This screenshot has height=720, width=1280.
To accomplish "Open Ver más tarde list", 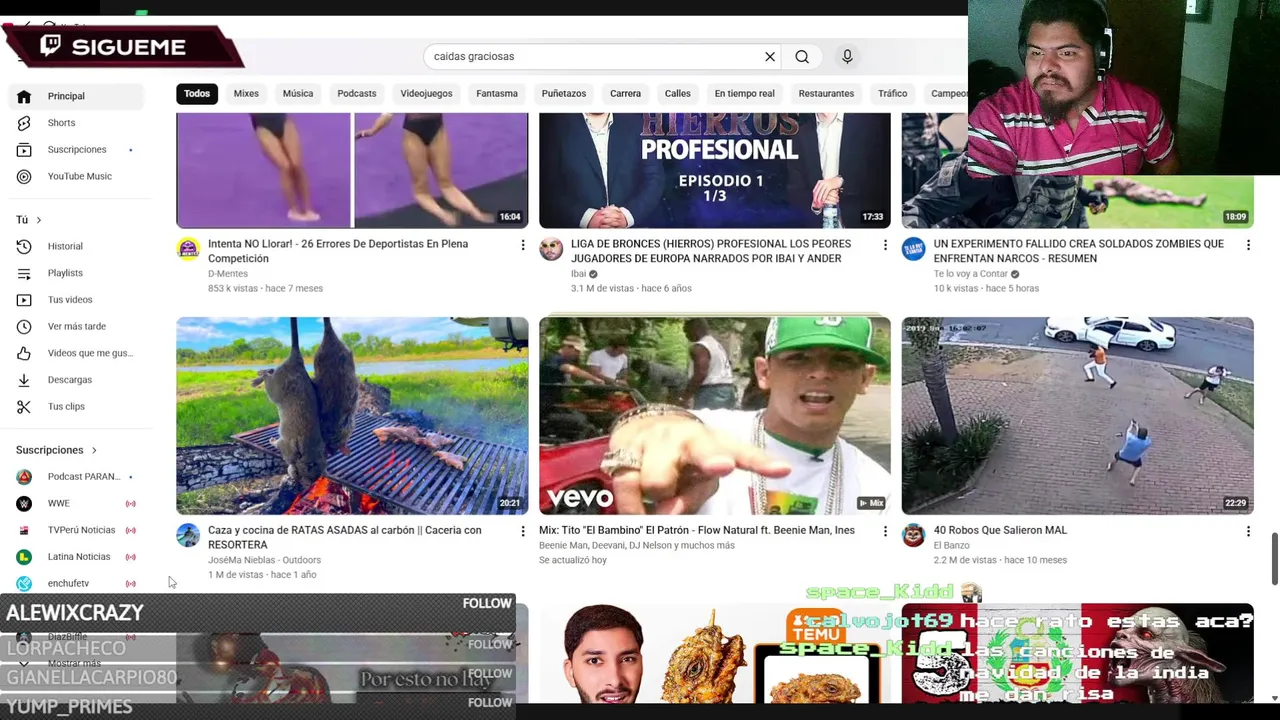I will (78, 326).
